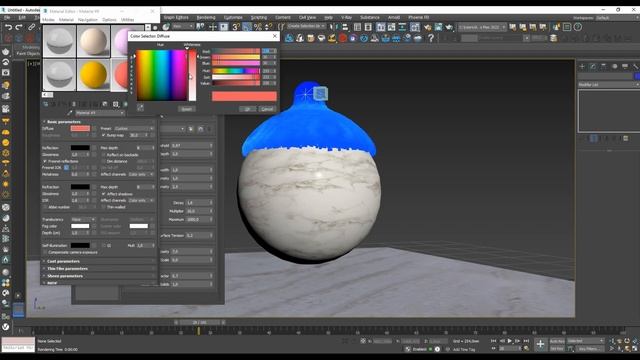Enable Reflect on backside checkbox
Image resolution: width=640 pixels, height=360 pixels.
(104, 155)
